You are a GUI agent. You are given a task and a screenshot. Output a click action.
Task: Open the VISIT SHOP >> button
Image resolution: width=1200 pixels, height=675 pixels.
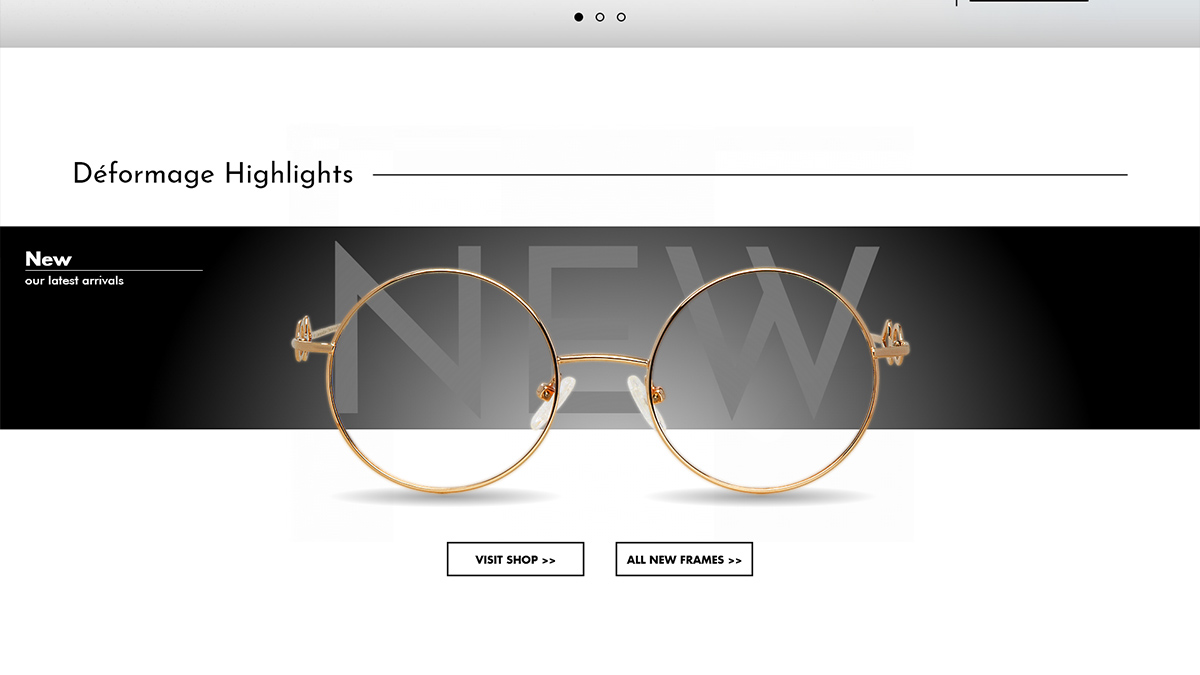tap(515, 559)
